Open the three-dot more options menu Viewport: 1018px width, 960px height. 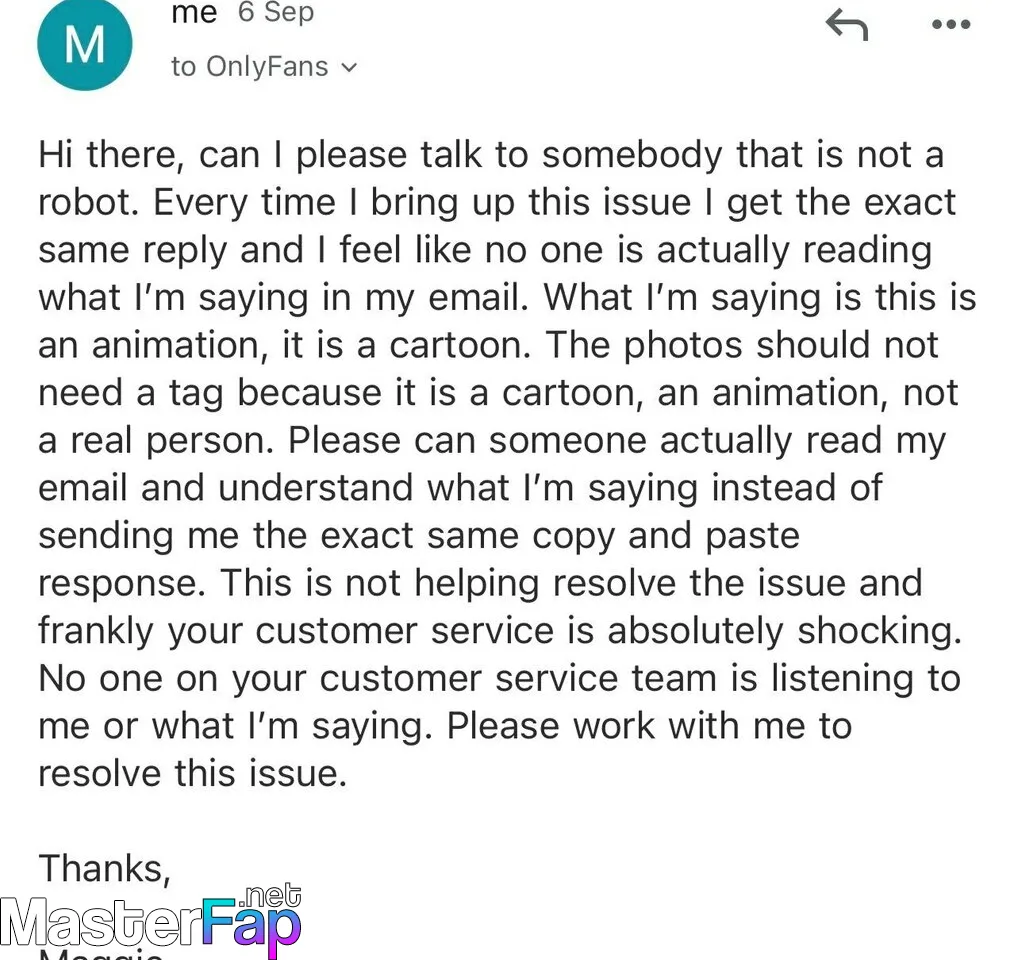coord(949,25)
